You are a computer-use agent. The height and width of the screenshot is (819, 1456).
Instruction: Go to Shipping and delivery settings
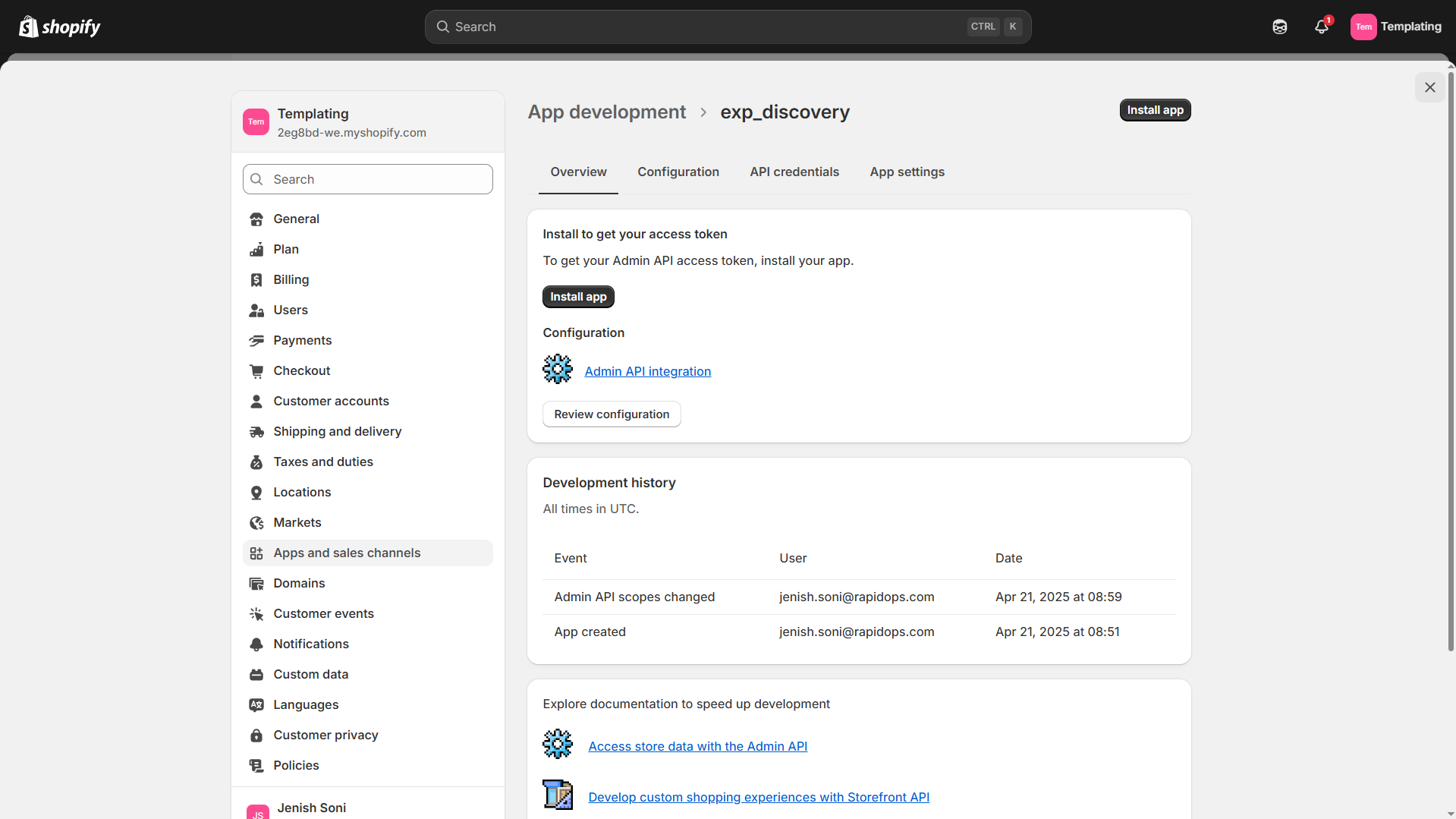[367, 432]
